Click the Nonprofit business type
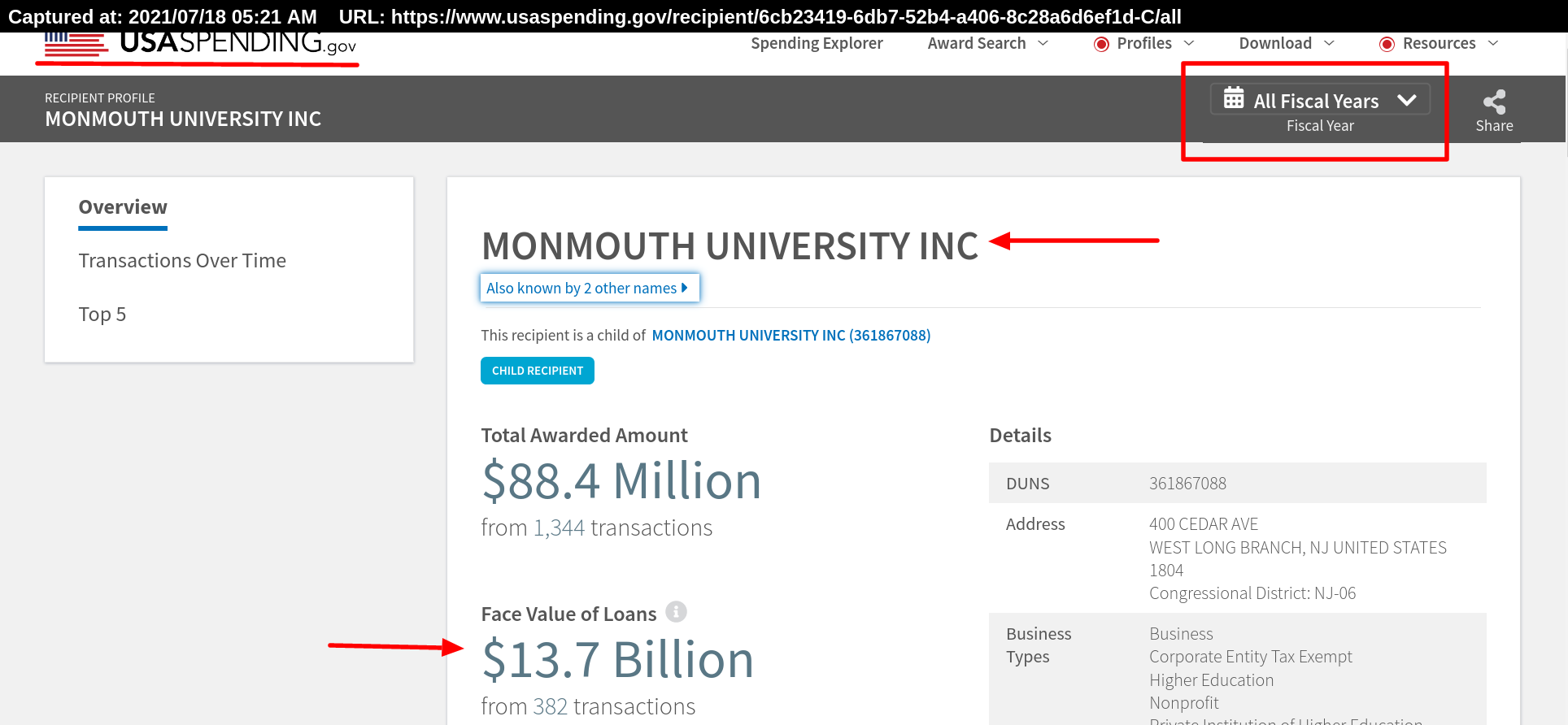Viewport: 1568px width, 725px height. click(x=1184, y=703)
